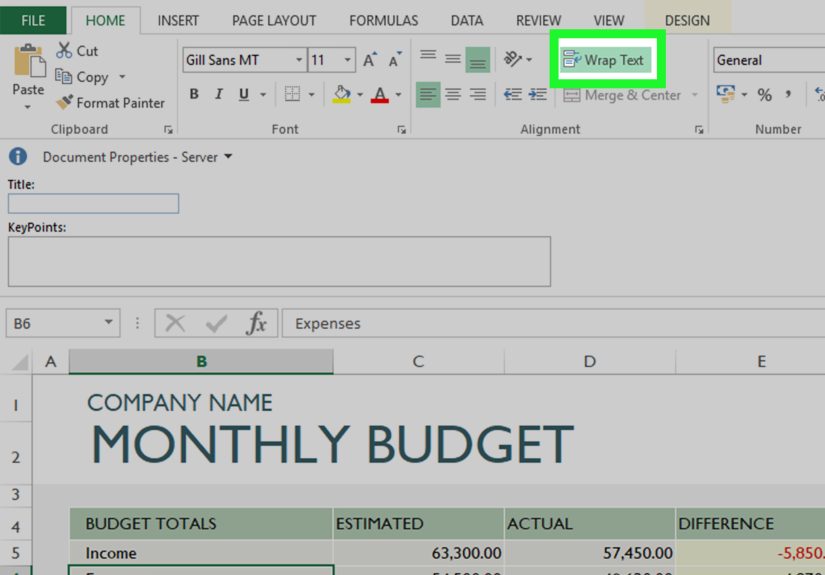Image resolution: width=825 pixels, height=575 pixels.
Task: Apply yellow fill color bucket
Action: (342, 94)
